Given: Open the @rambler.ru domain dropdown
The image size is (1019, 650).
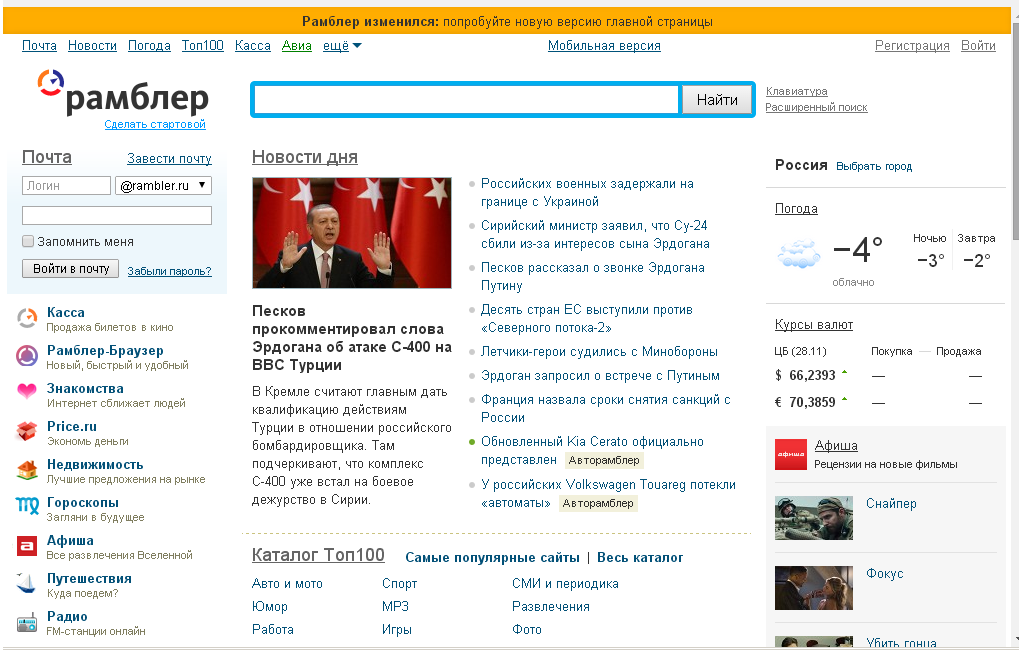Looking at the screenshot, I should coord(163,186).
